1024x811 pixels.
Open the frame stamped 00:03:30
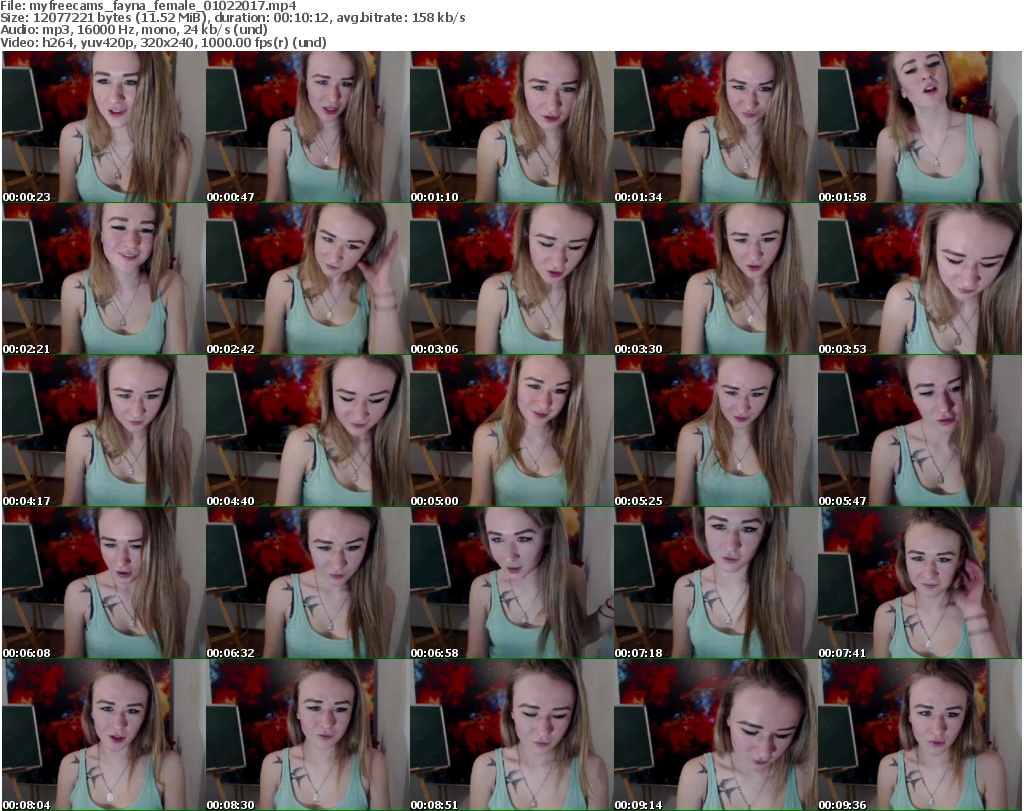[716, 279]
